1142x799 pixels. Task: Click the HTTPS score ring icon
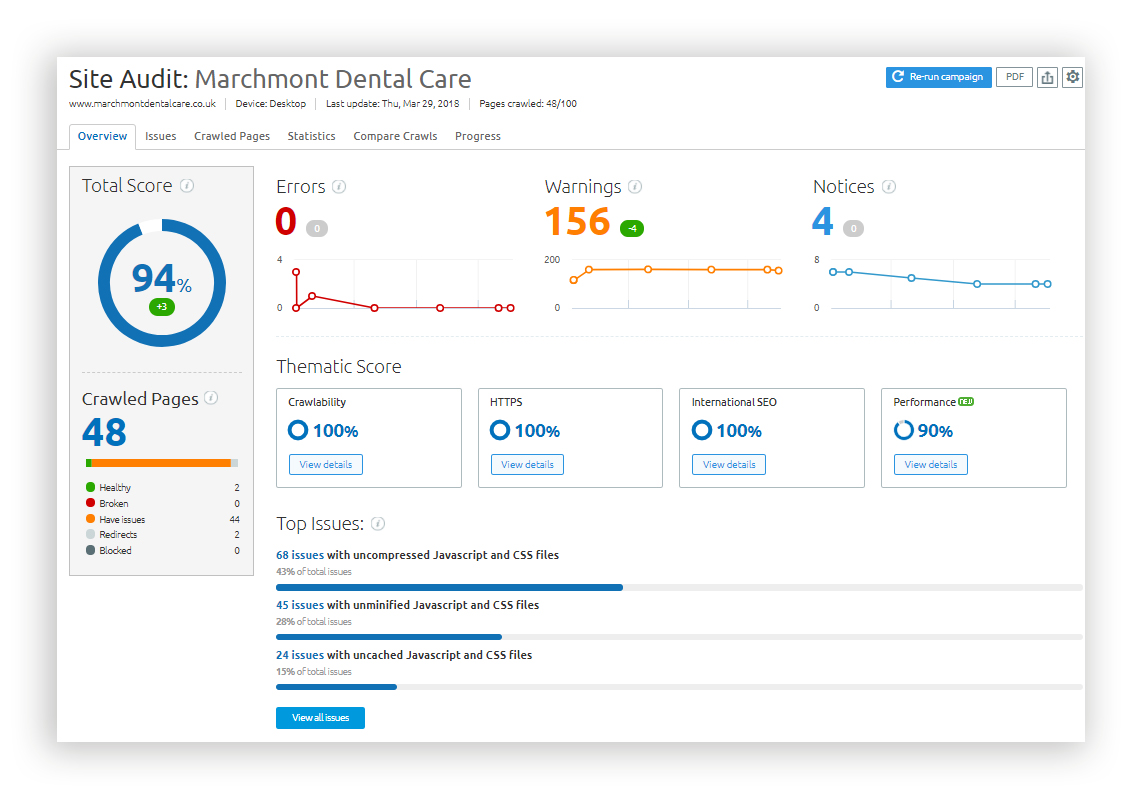coord(500,430)
